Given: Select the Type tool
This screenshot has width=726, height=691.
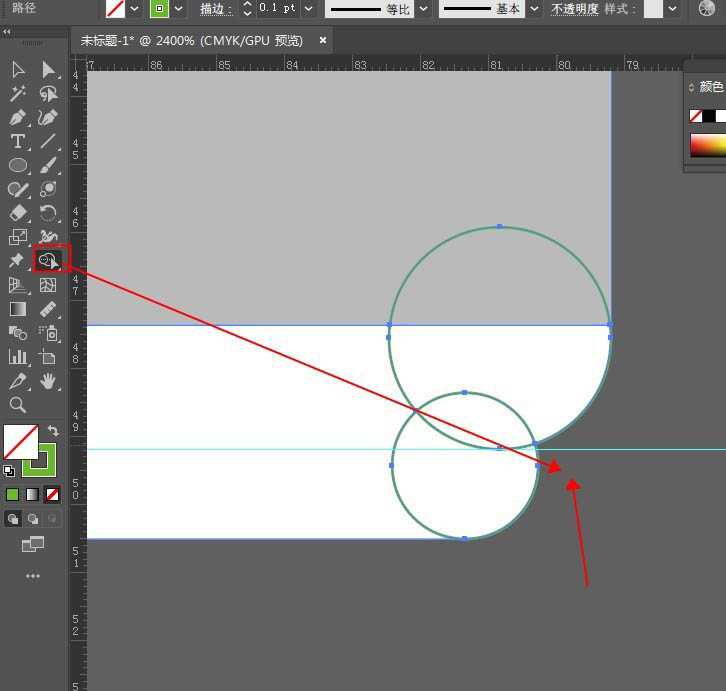Looking at the screenshot, I should pos(17,141).
